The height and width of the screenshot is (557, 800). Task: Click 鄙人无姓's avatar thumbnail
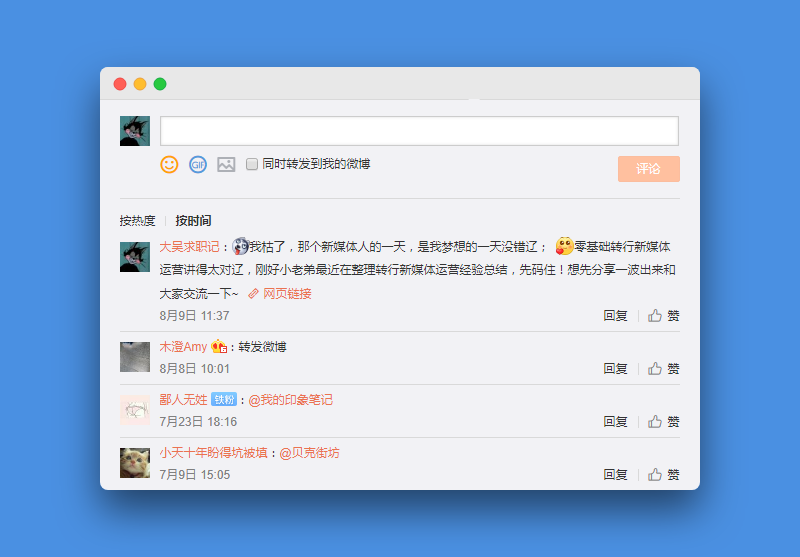click(135, 410)
